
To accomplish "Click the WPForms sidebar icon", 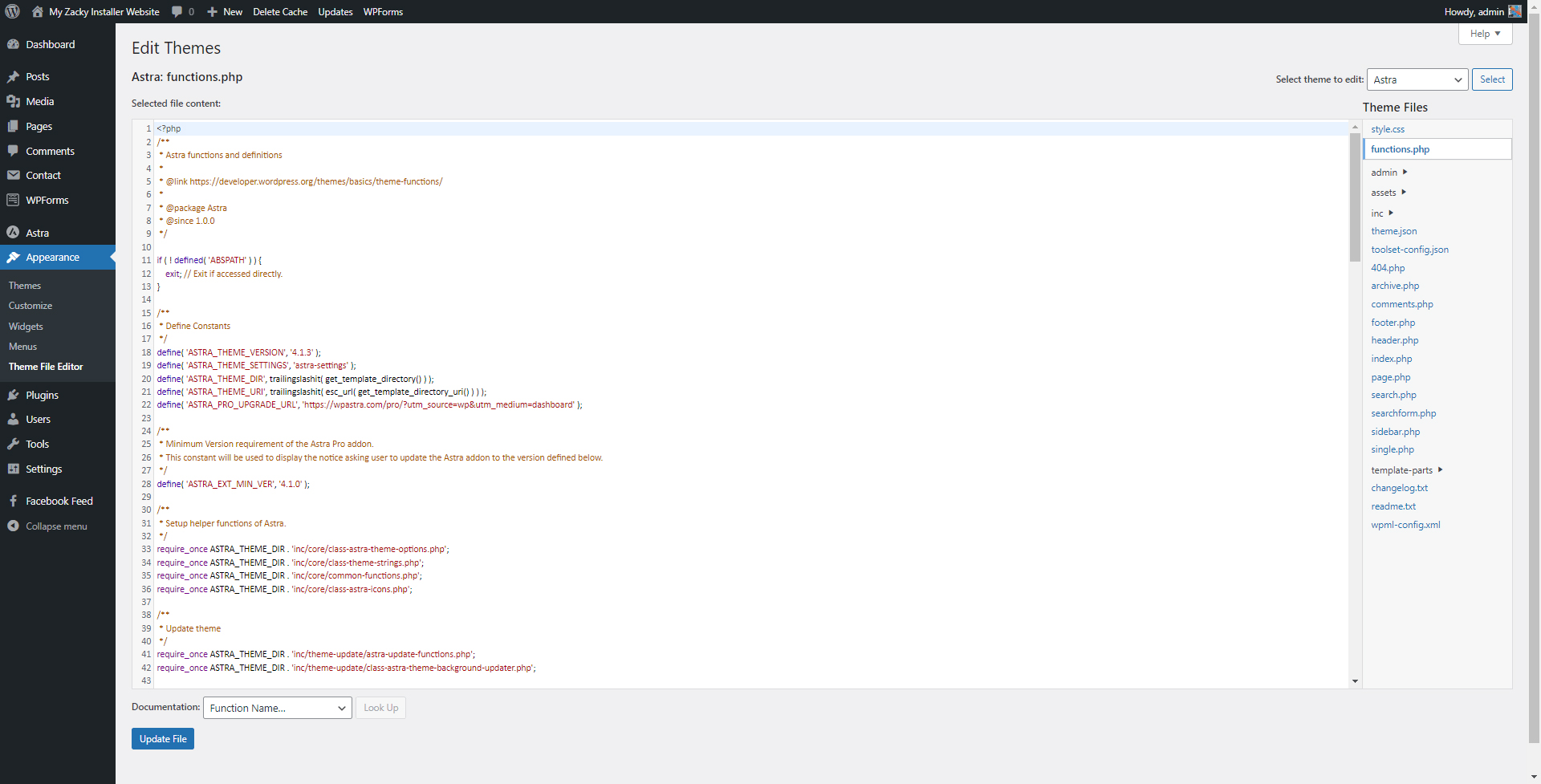I will [x=13, y=200].
